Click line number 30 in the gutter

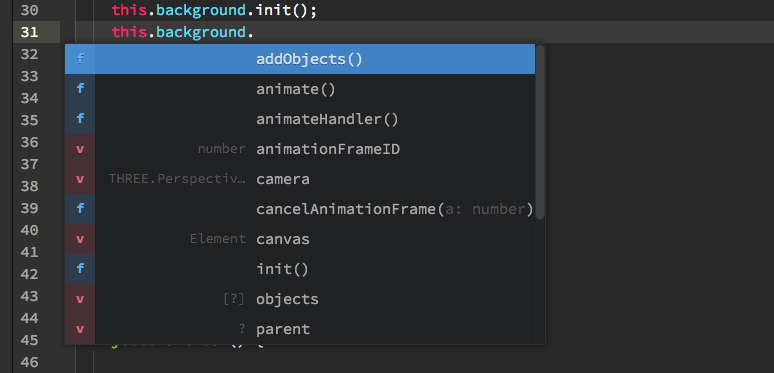(30, 10)
